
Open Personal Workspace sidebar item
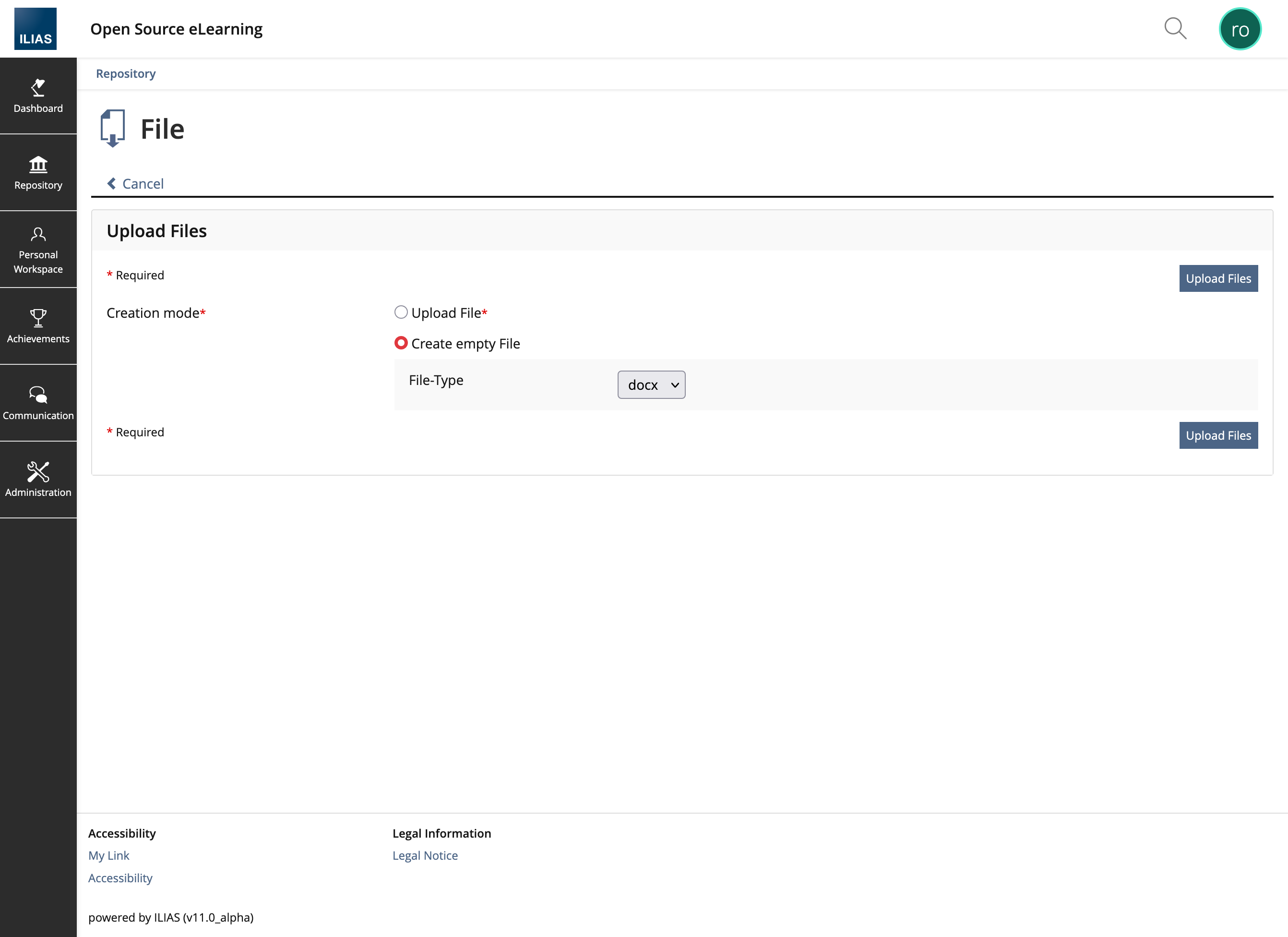pos(38,250)
